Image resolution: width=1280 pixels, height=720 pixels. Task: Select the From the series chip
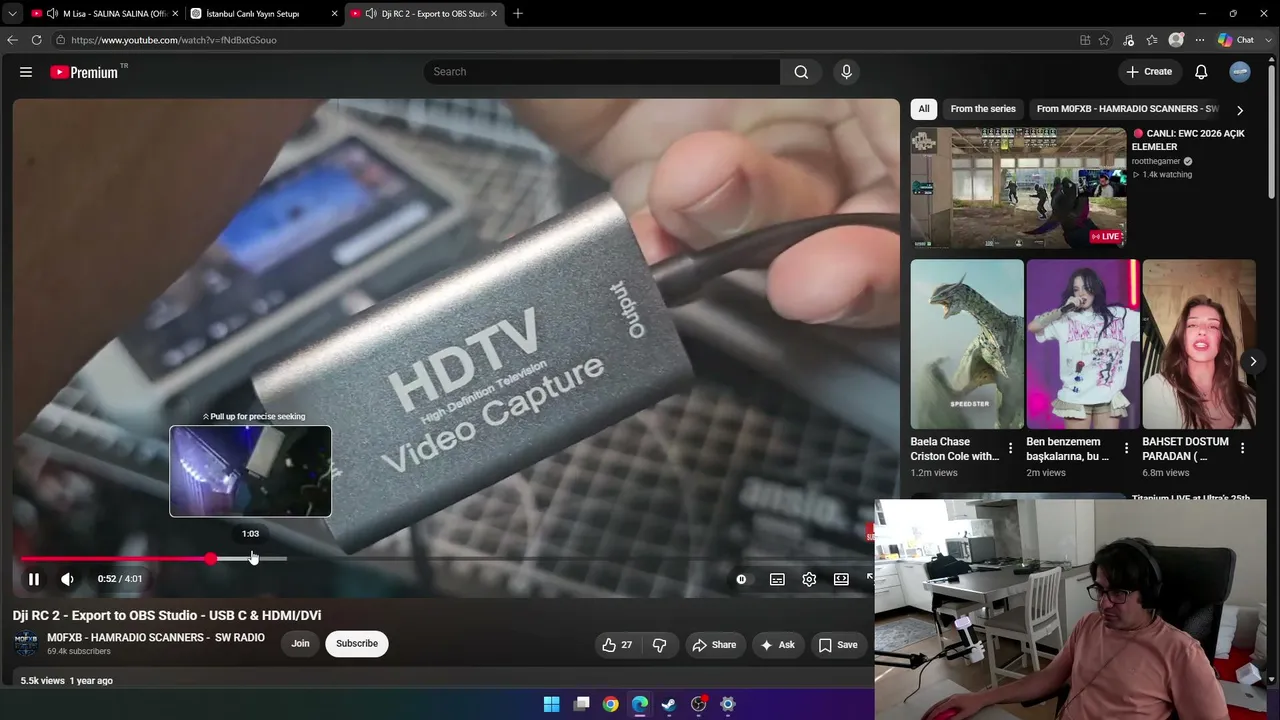(983, 109)
